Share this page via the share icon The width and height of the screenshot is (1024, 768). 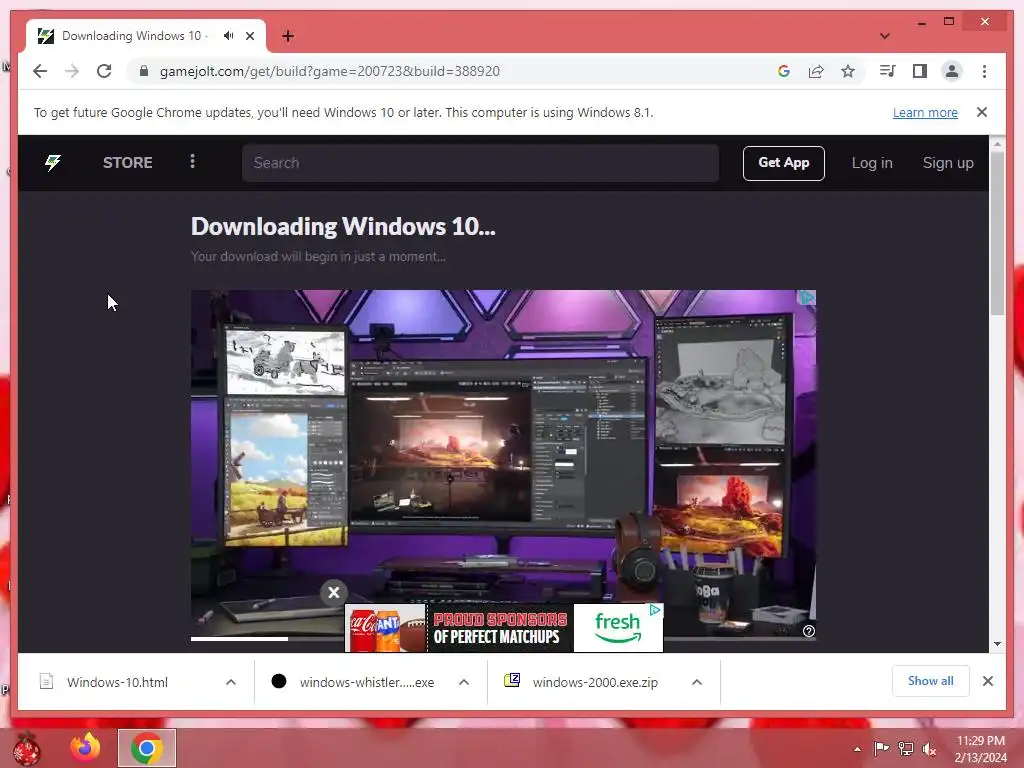coord(816,71)
